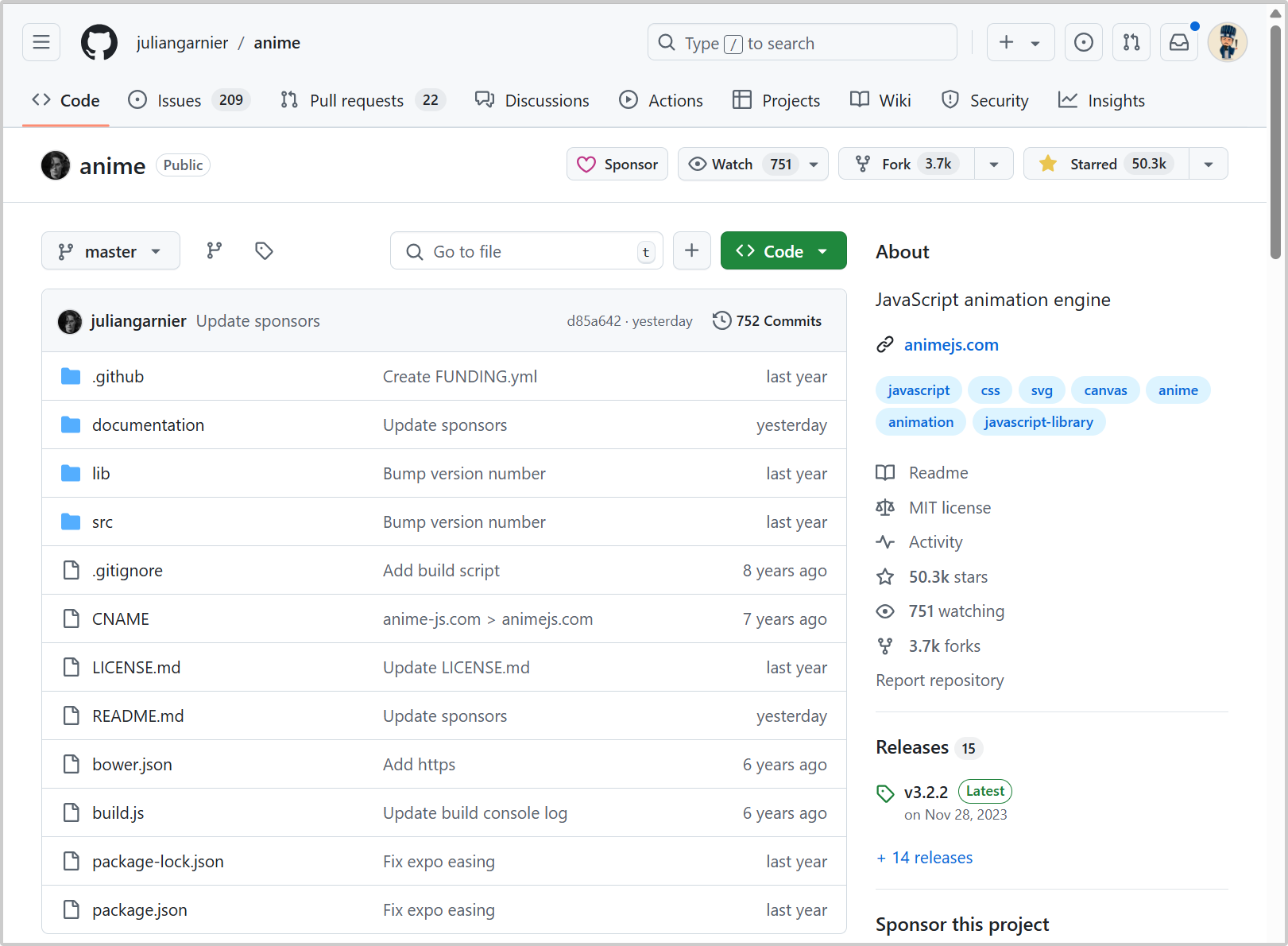Open the master branch selector
Image resolution: width=1288 pixels, height=946 pixels.
point(110,251)
